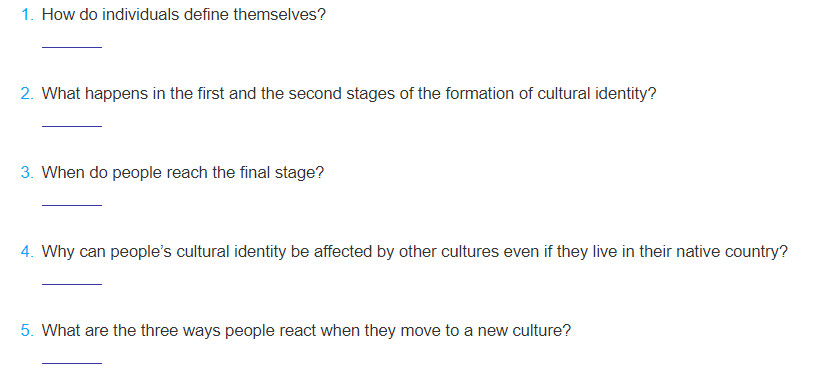Click the blue number 4 label
This screenshot has width=815, height=384.
pyautogui.click(x=27, y=251)
